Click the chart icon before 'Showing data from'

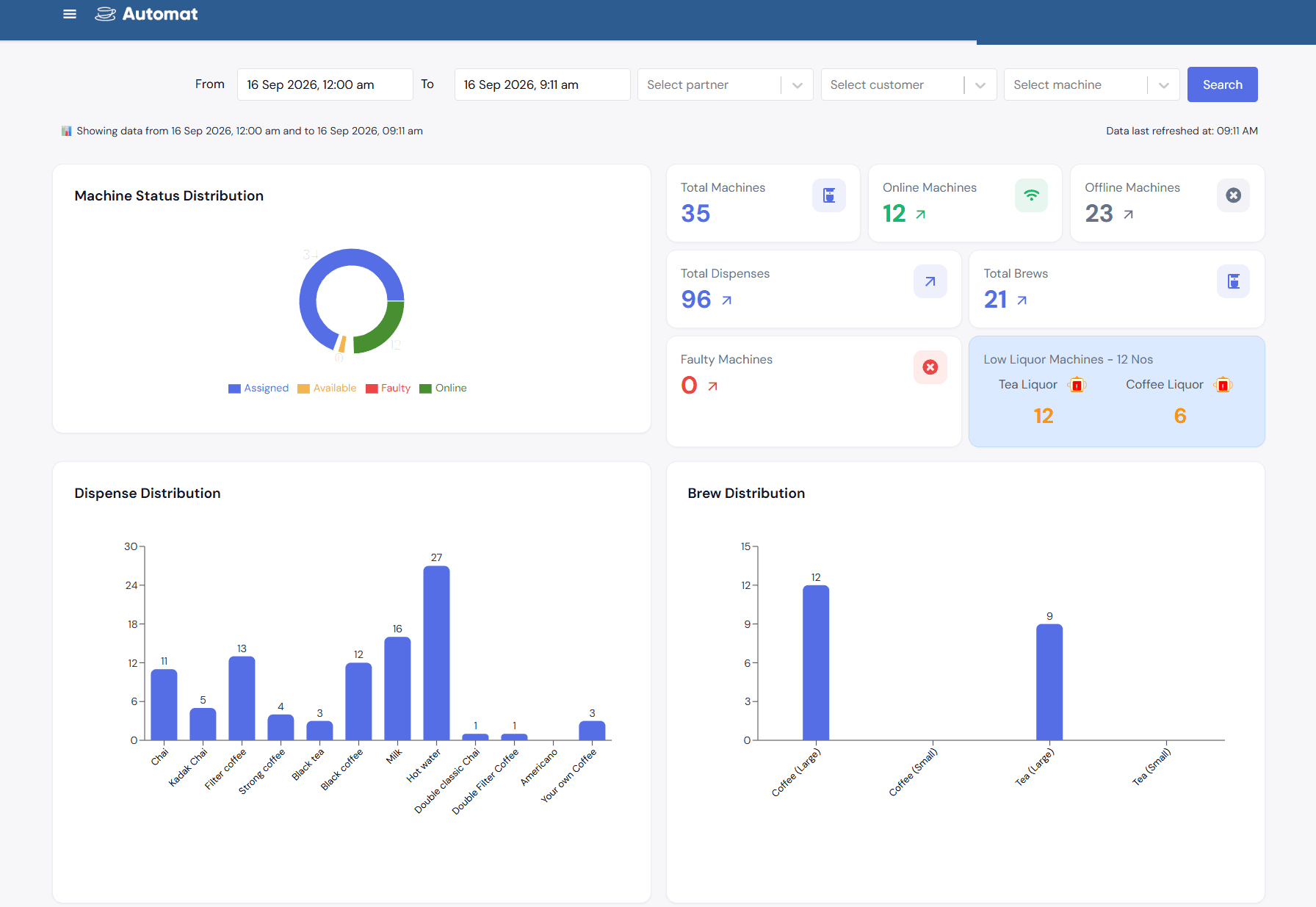pyautogui.click(x=67, y=131)
